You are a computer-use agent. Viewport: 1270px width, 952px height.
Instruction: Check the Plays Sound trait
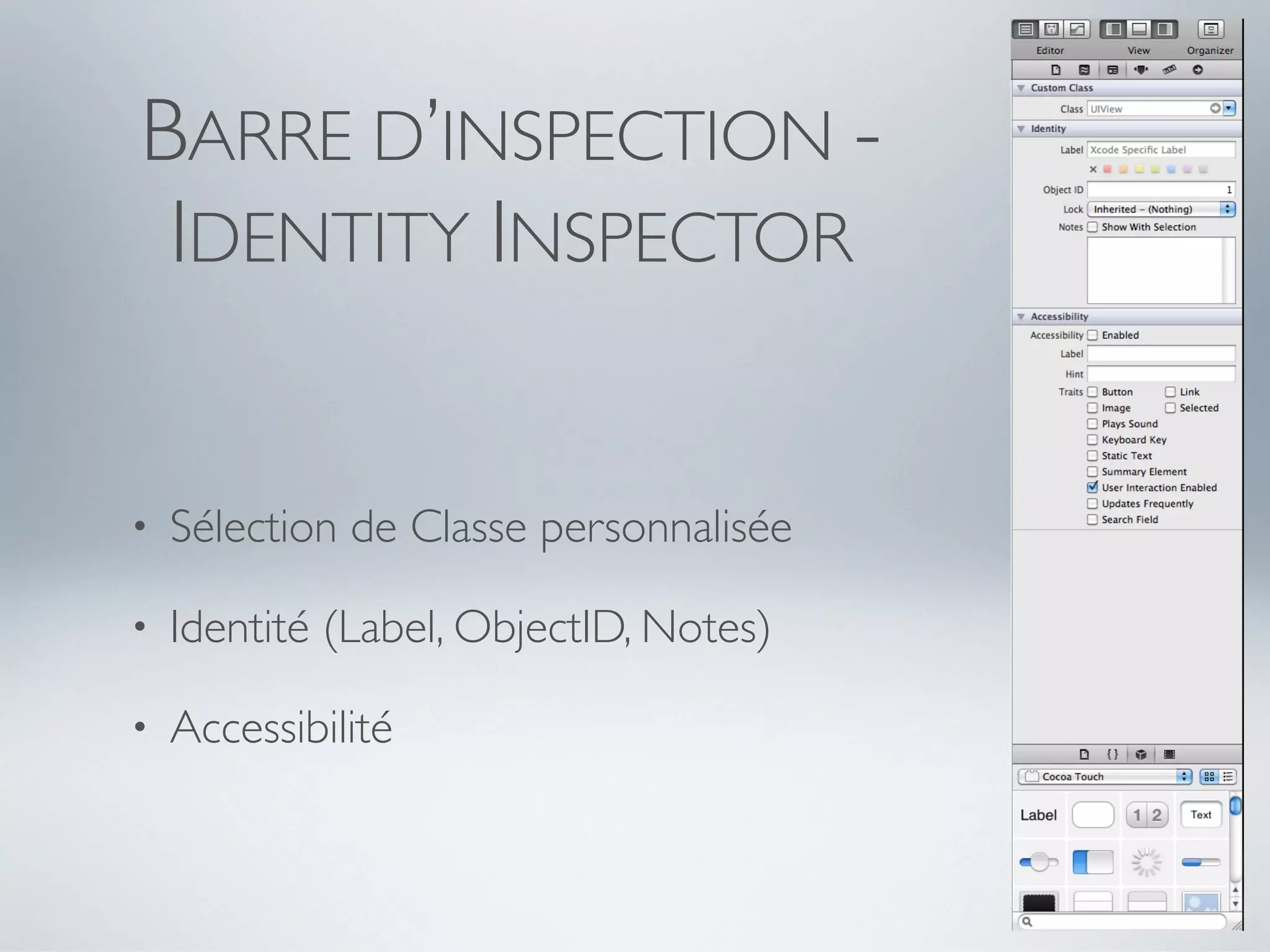(1092, 424)
